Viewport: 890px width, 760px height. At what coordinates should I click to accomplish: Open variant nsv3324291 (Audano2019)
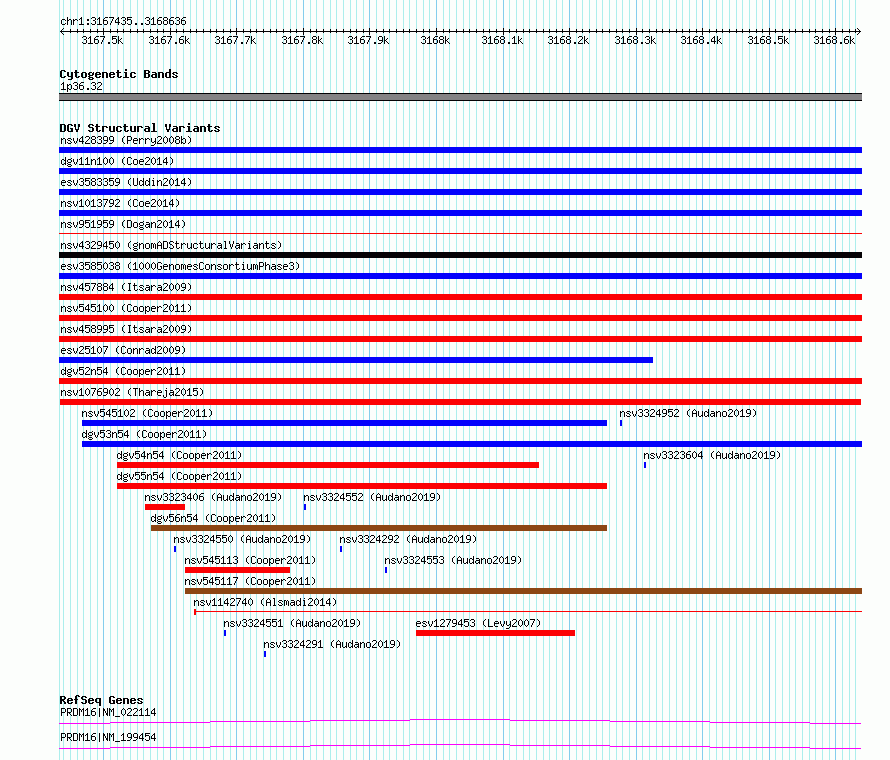[x=332, y=644]
